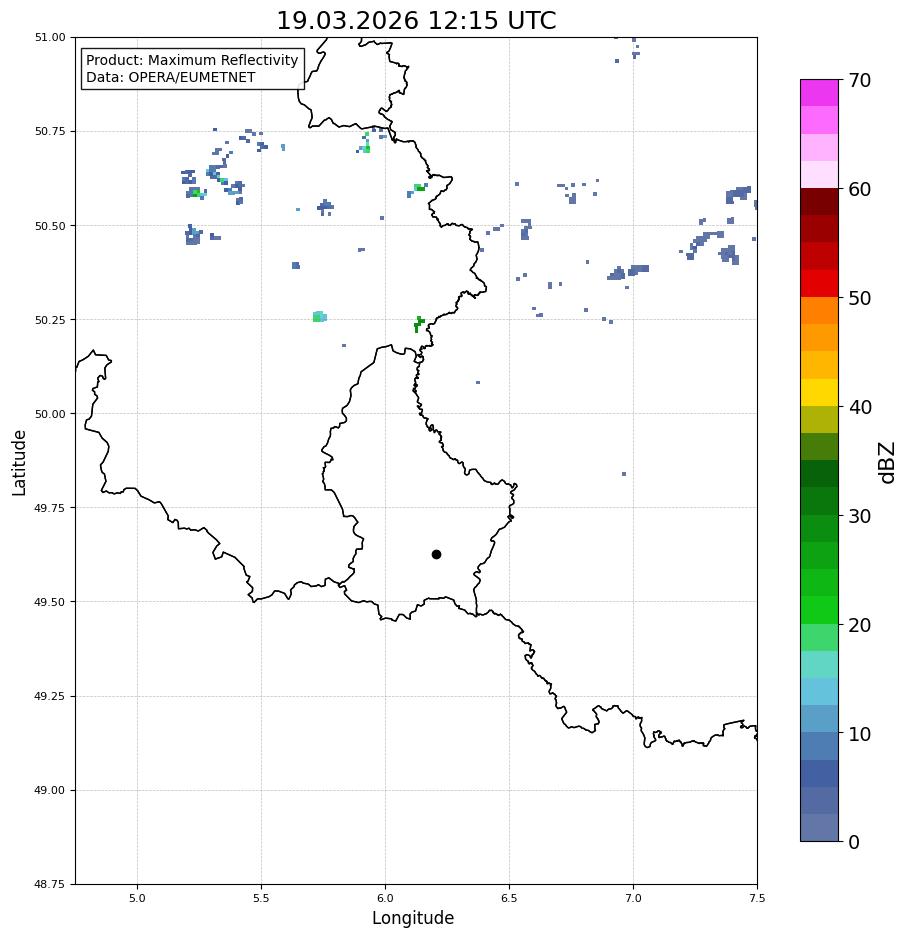Click the orange colorbar swatch below 50
Screen dimensions: 908x937
click(x=820, y=311)
